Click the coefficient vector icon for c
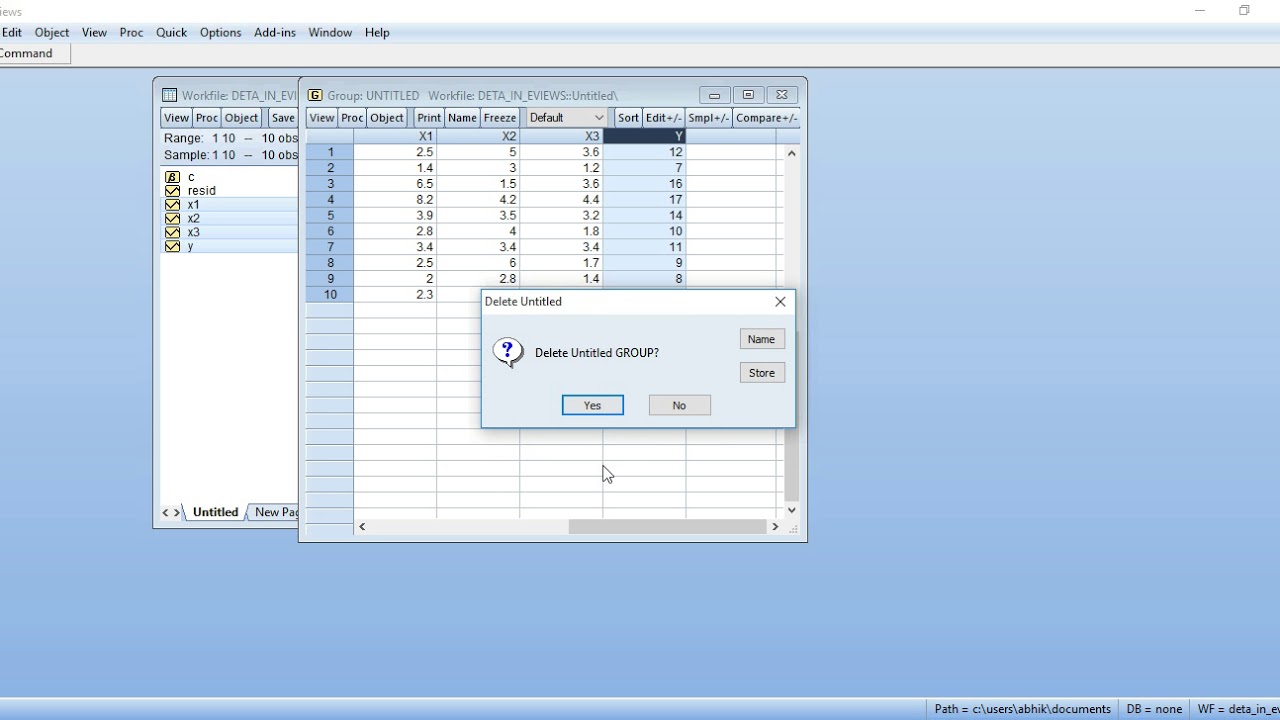This screenshot has height=720, width=1280. pos(172,177)
